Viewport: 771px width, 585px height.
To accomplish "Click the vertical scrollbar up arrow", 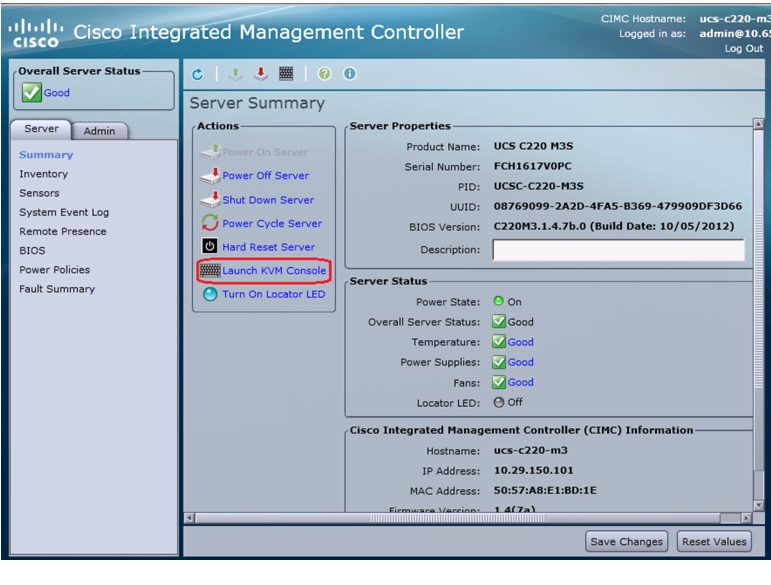I will coord(759,124).
